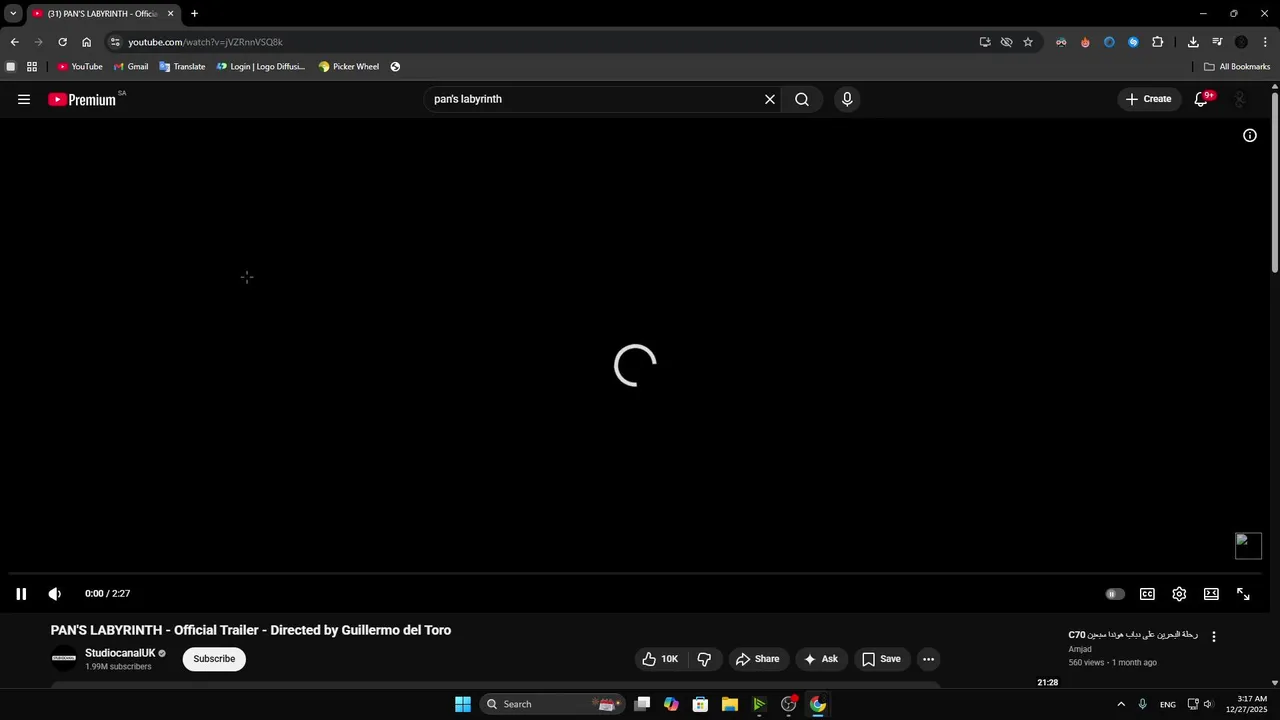1280x720 pixels.
Task: Open the Gmail bookmark
Action: pos(131,67)
